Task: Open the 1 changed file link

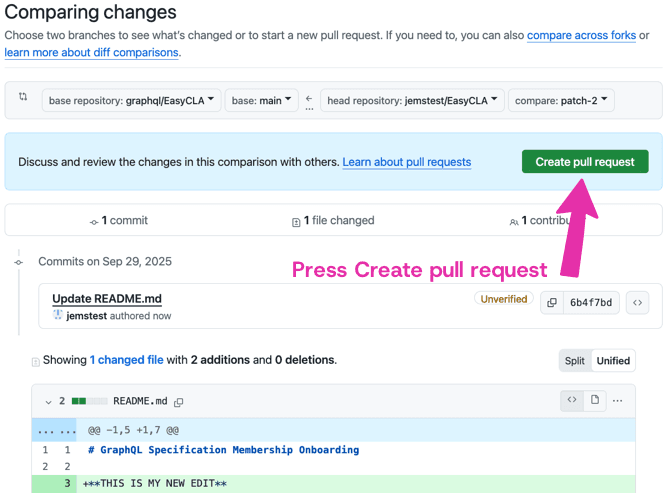Action: point(126,360)
